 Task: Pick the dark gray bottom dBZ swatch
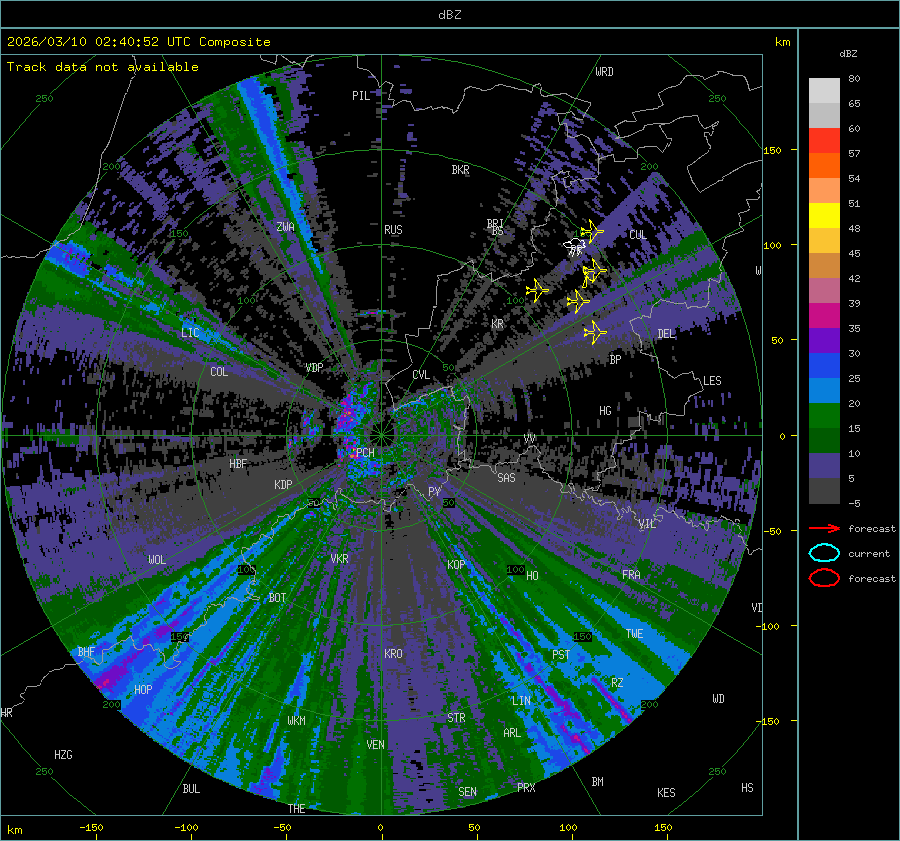click(824, 491)
